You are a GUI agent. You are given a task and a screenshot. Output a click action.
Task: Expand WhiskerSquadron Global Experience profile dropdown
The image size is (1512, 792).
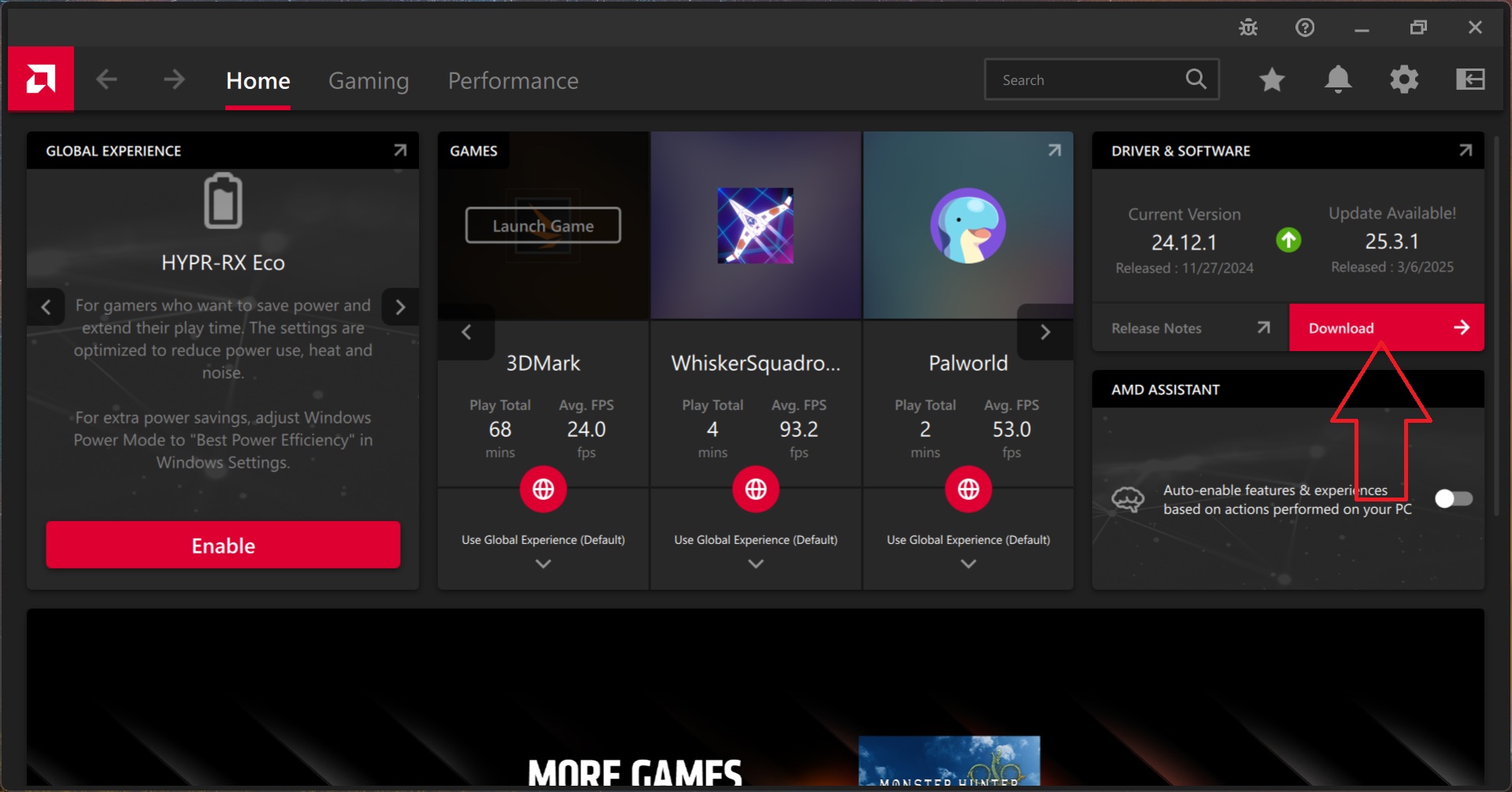pos(755,564)
